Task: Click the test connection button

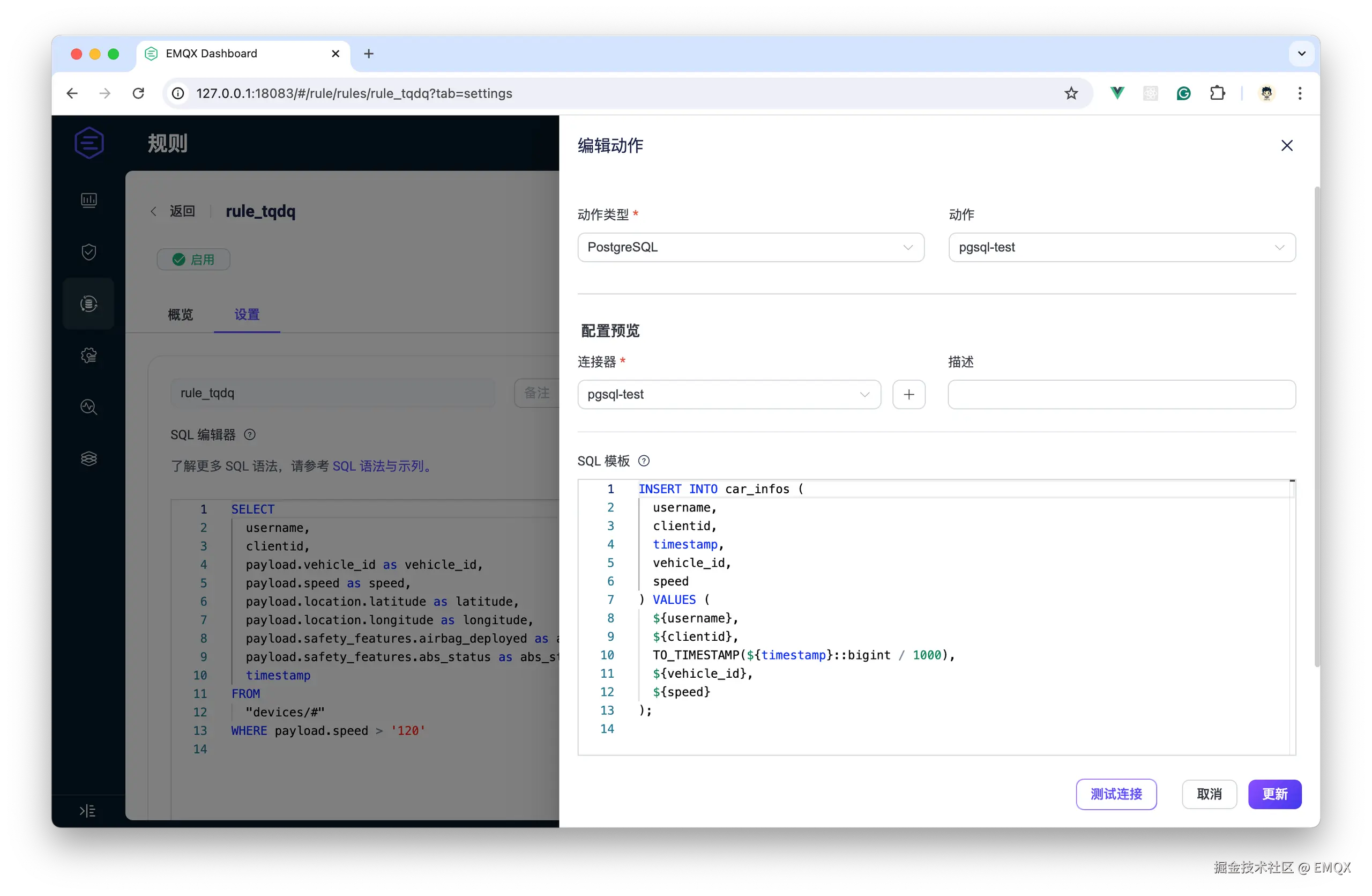Action: 1115,794
